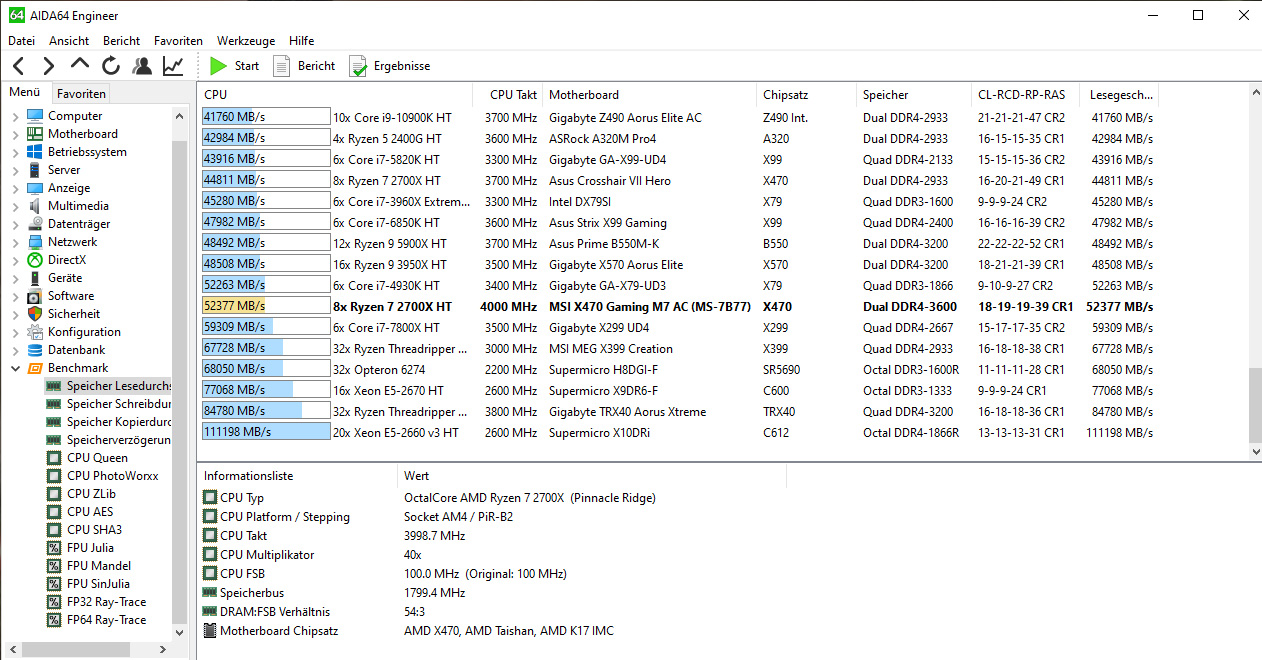Image resolution: width=1262 pixels, height=660 pixels.
Task: Expand the Motherboard tree node
Action: tap(15, 134)
